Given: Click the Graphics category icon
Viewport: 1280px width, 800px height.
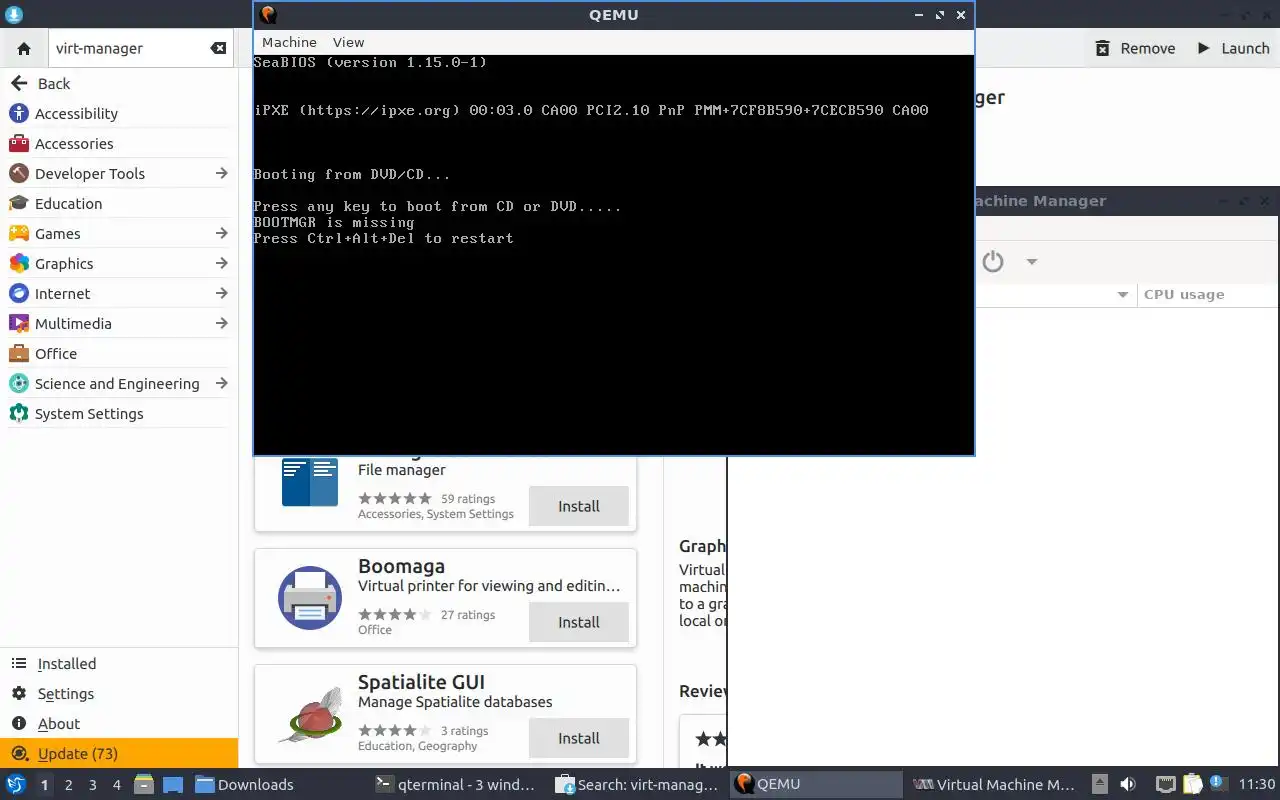Looking at the screenshot, I should pyautogui.click(x=19, y=263).
